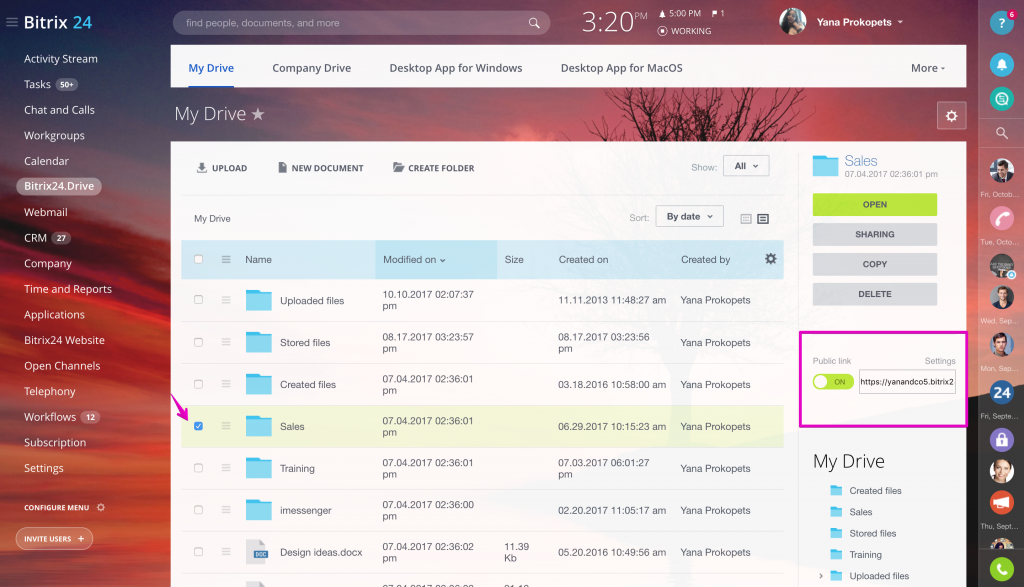
Task: Click the search magnifier in top search bar
Action: [x=534, y=23]
